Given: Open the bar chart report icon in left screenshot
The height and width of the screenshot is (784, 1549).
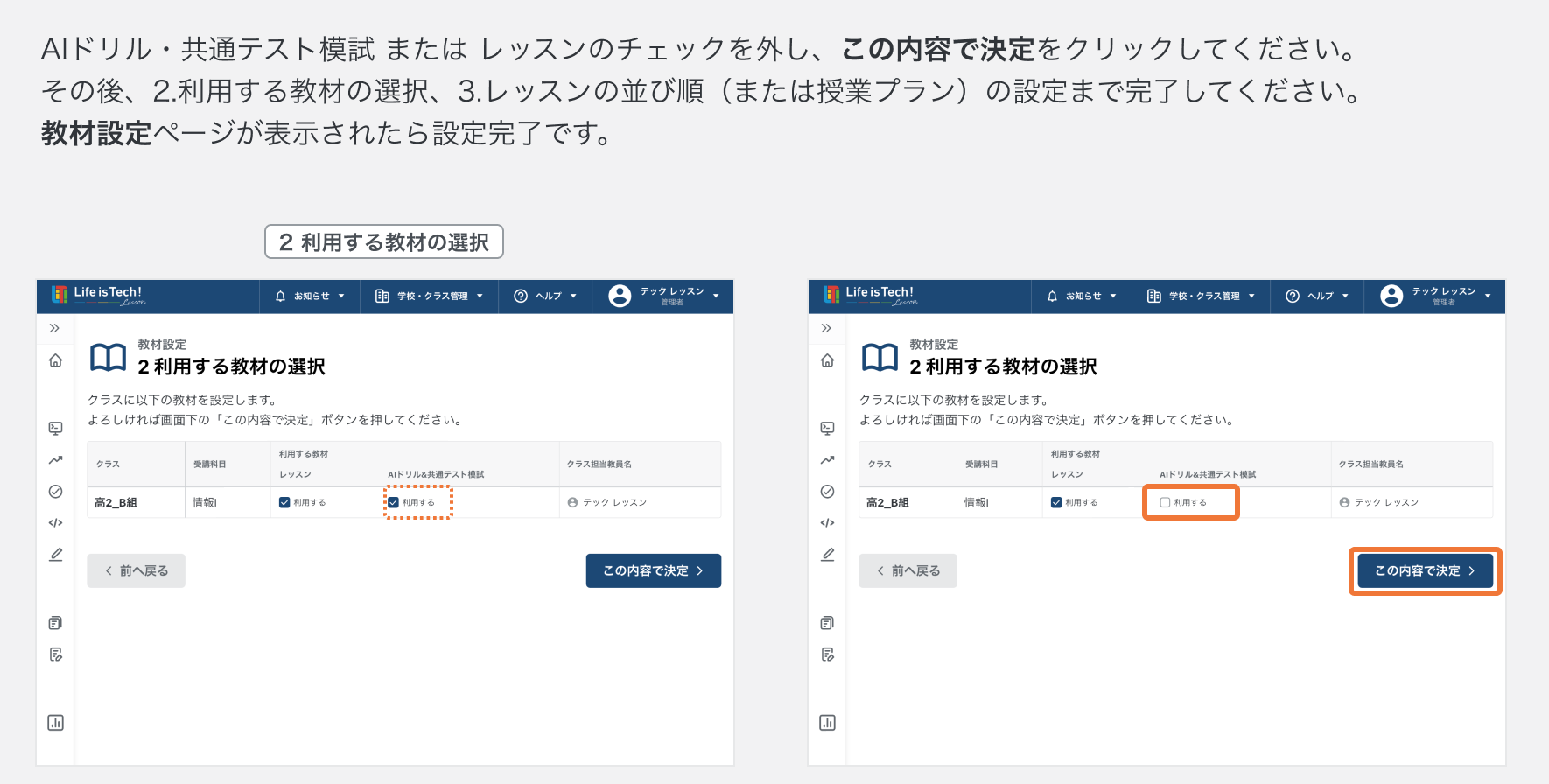Looking at the screenshot, I should click(x=55, y=723).
